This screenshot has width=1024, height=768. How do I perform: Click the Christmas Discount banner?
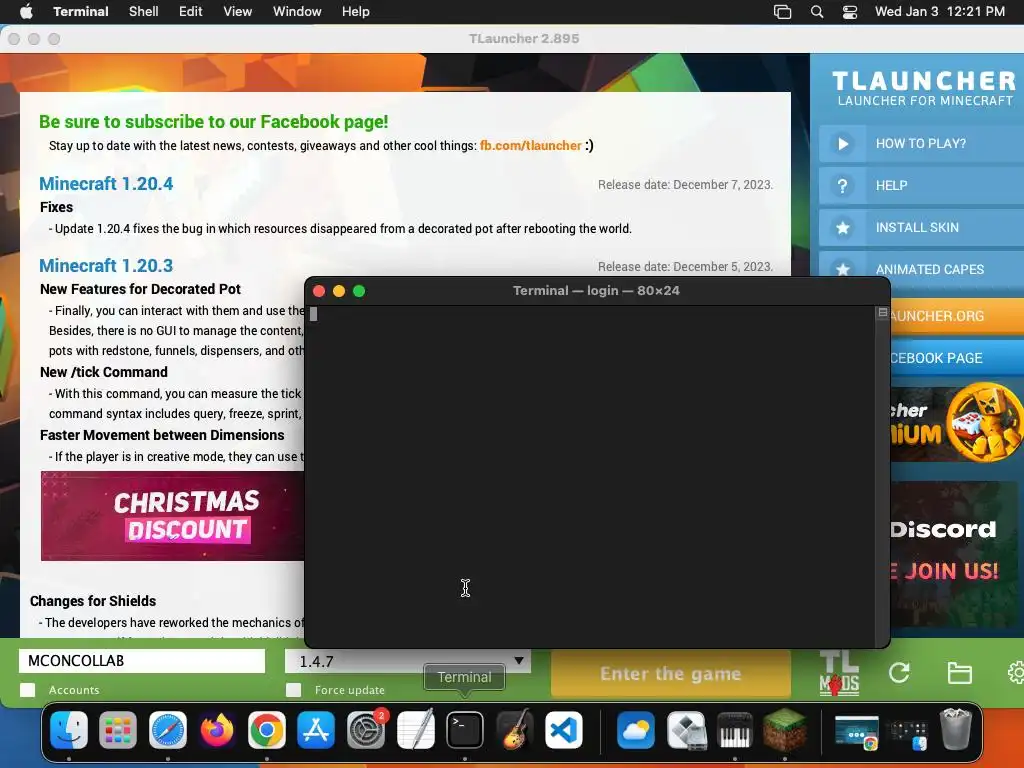(173, 516)
